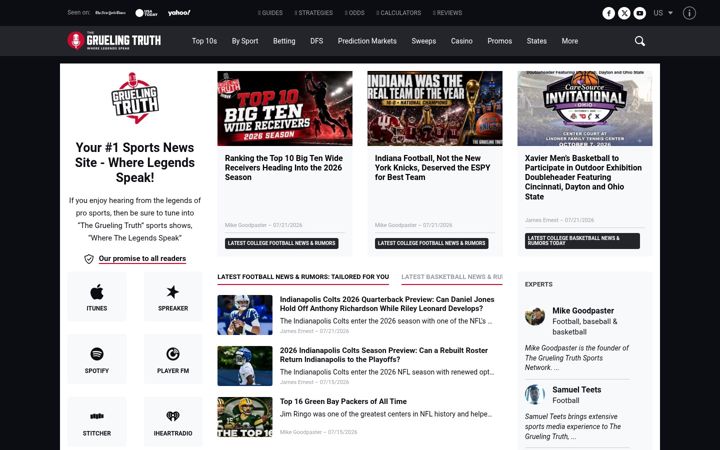Open 2026 Colts Season Preview headline

(384, 355)
